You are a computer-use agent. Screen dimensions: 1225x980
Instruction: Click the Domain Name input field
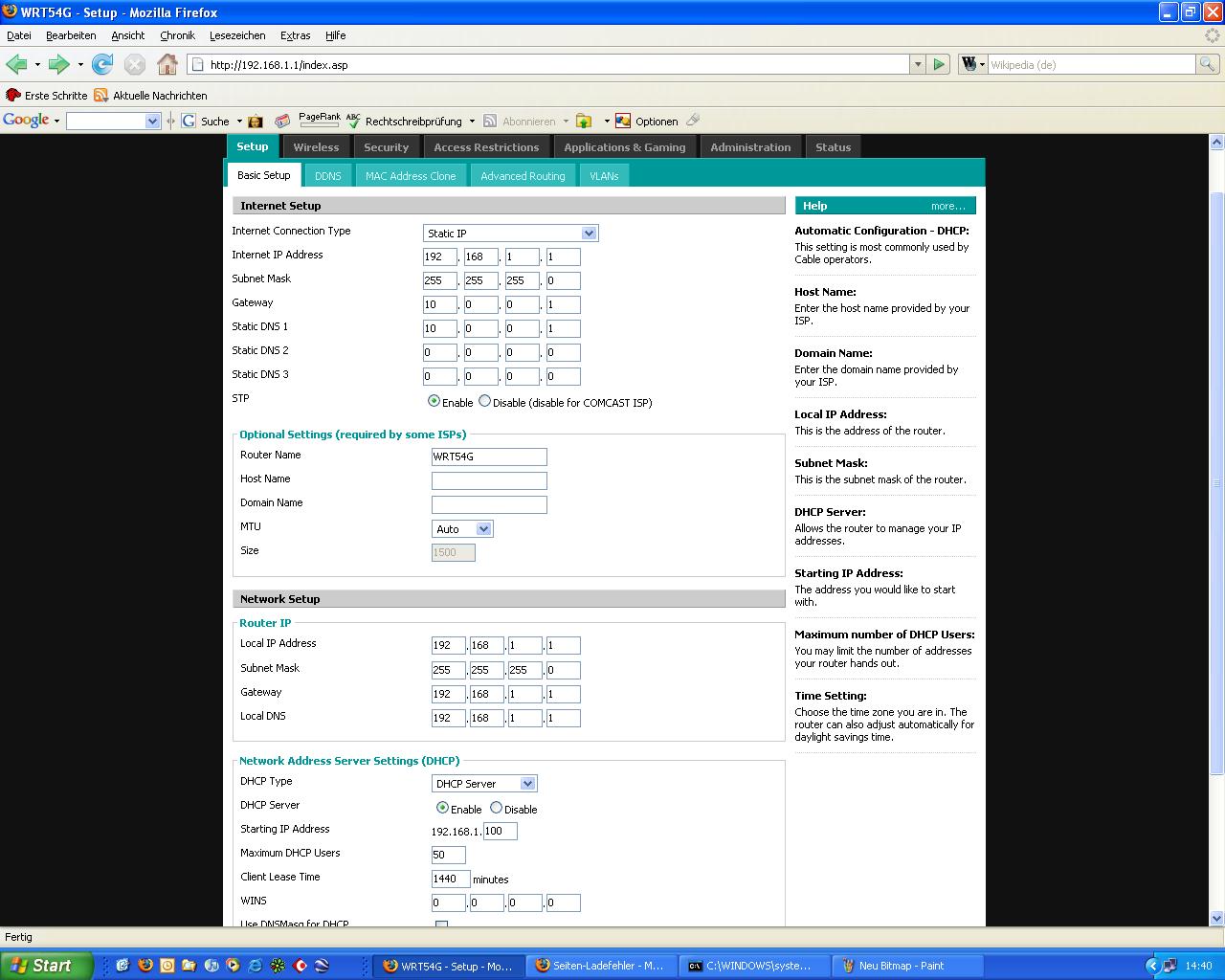tap(489, 504)
